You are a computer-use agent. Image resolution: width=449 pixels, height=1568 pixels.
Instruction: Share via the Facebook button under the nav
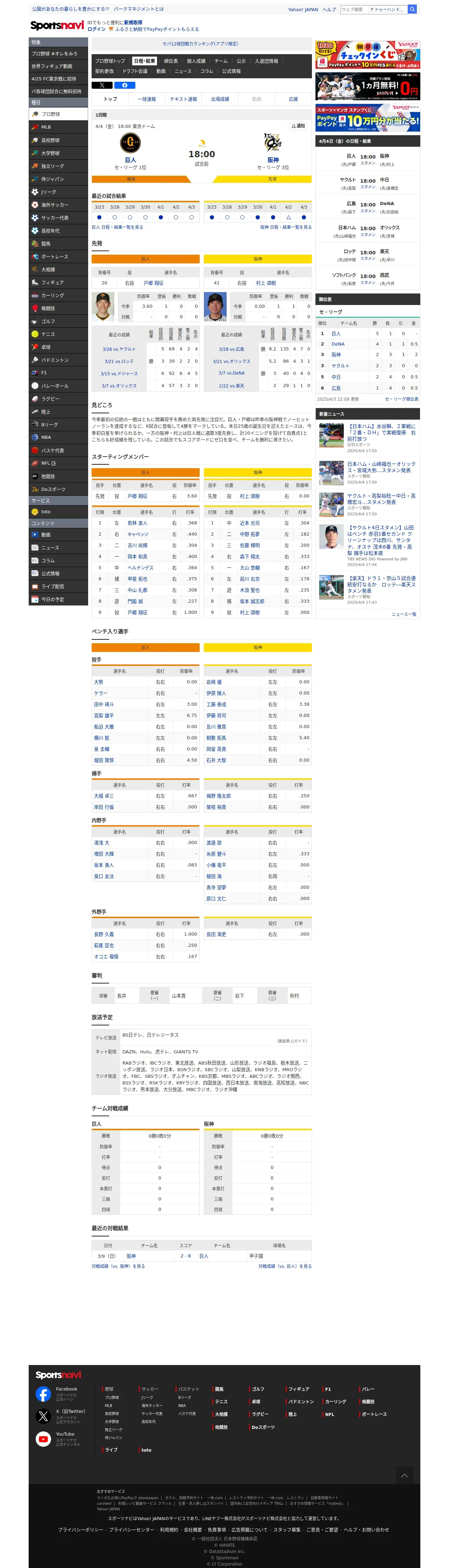pyautogui.click(x=124, y=85)
